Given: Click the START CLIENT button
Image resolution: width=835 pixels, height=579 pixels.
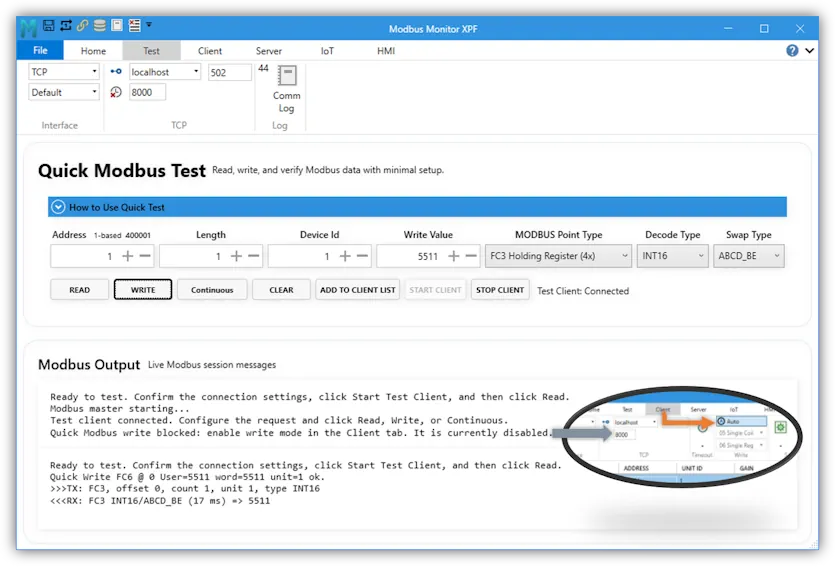Looking at the screenshot, I should click(x=435, y=290).
